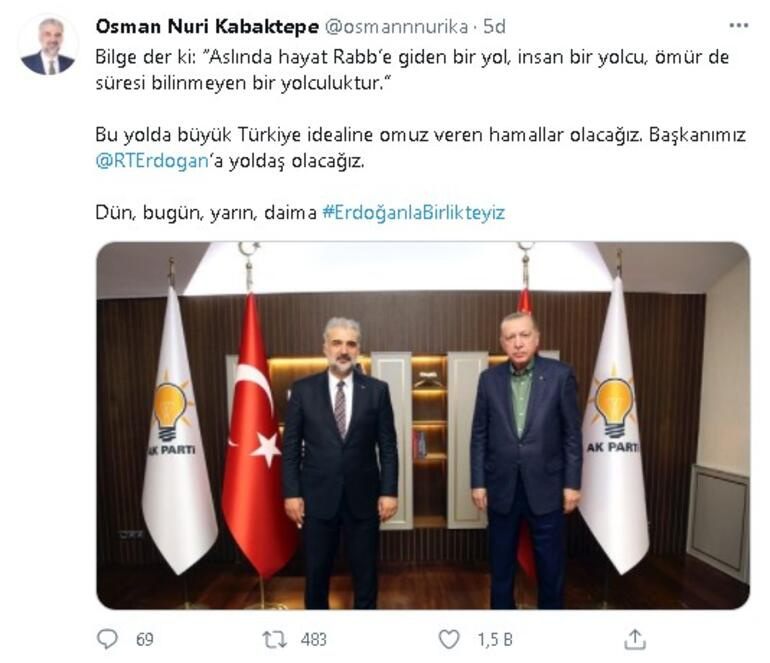770x663 pixels.
Task: Click Osman Nuri Kabaktepe's profile avatar
Action: (48, 46)
